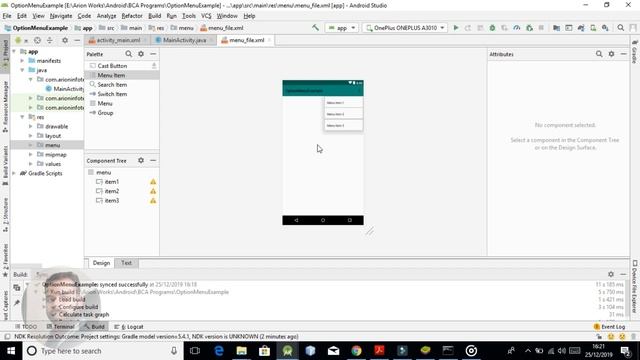Open Component Tree settings gear

click(x=141, y=160)
